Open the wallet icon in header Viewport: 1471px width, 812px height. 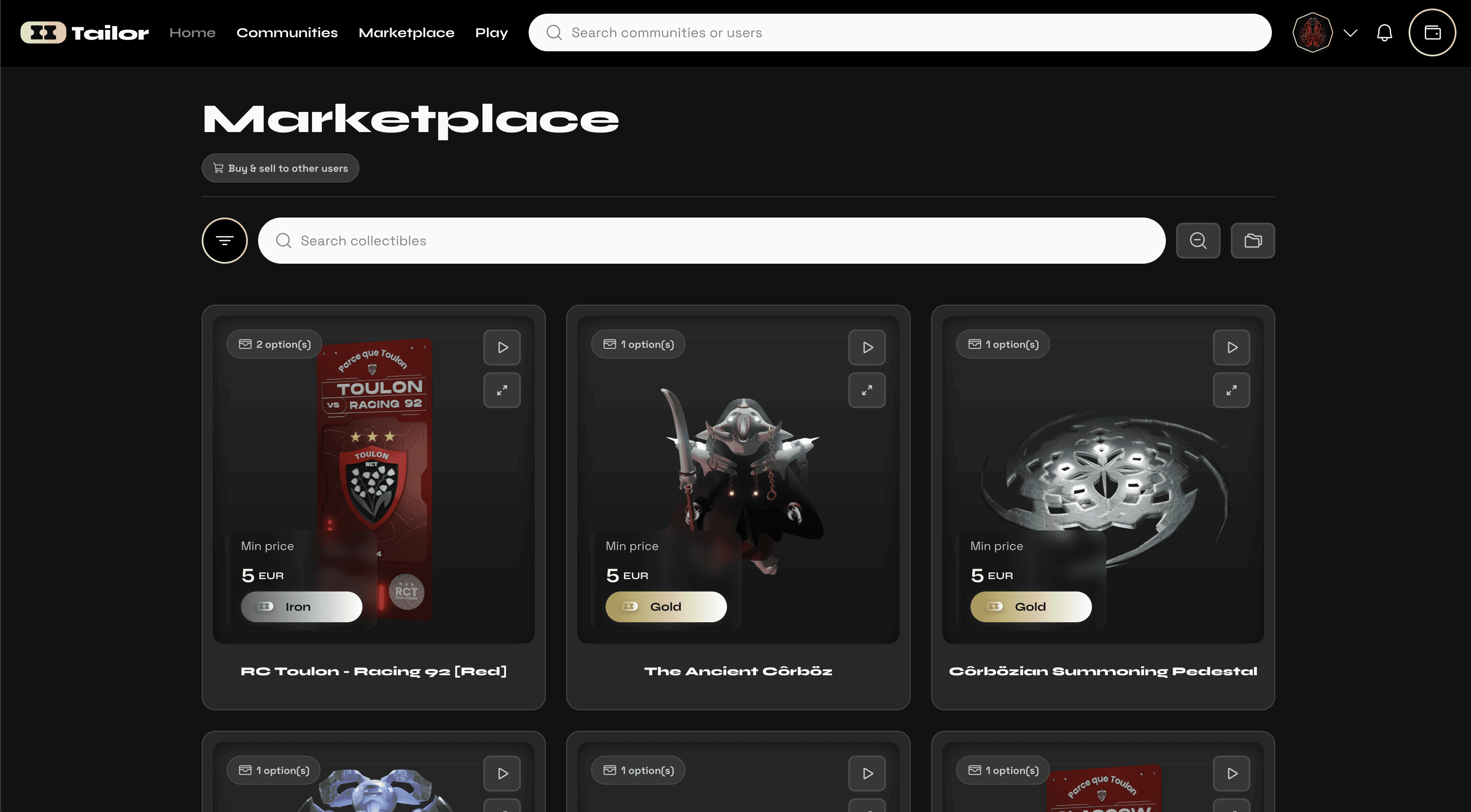[1432, 32]
